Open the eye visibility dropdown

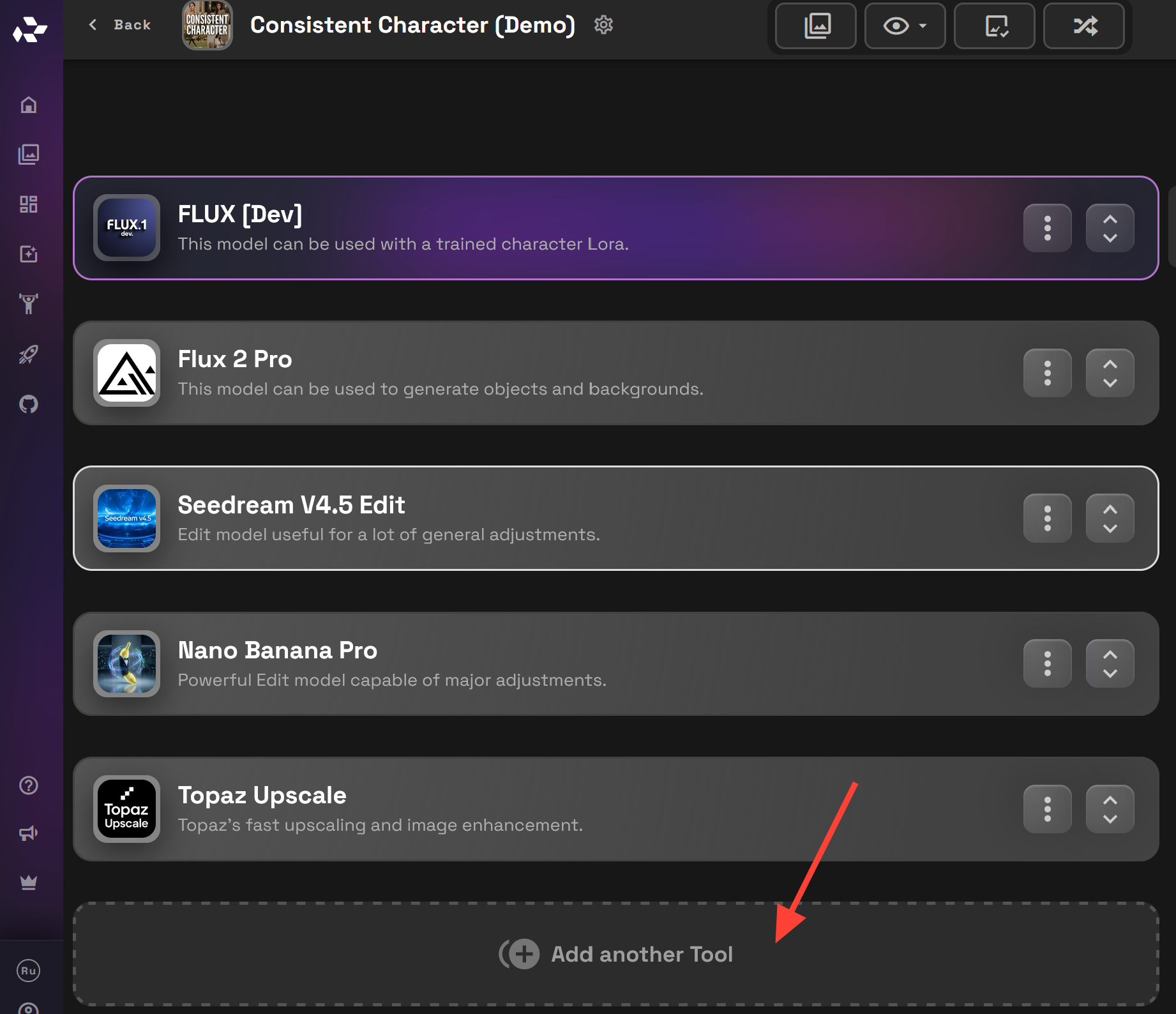[x=905, y=26]
